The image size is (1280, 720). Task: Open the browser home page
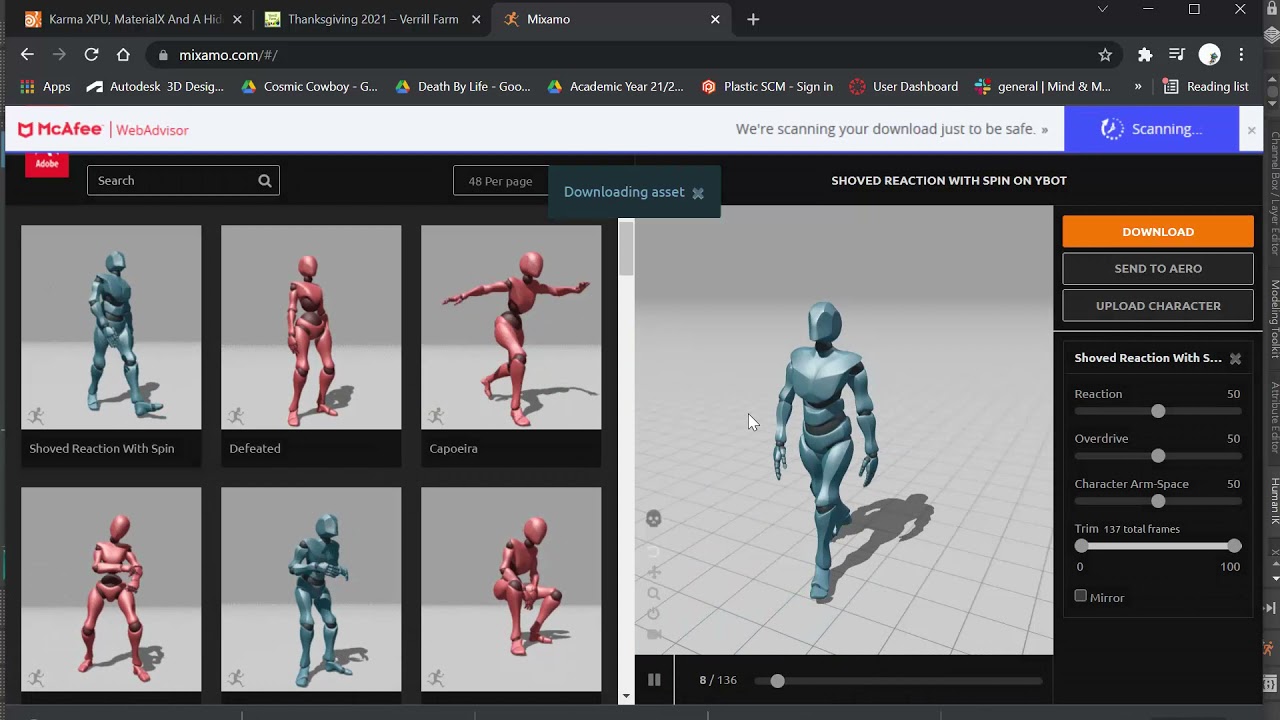[123, 55]
